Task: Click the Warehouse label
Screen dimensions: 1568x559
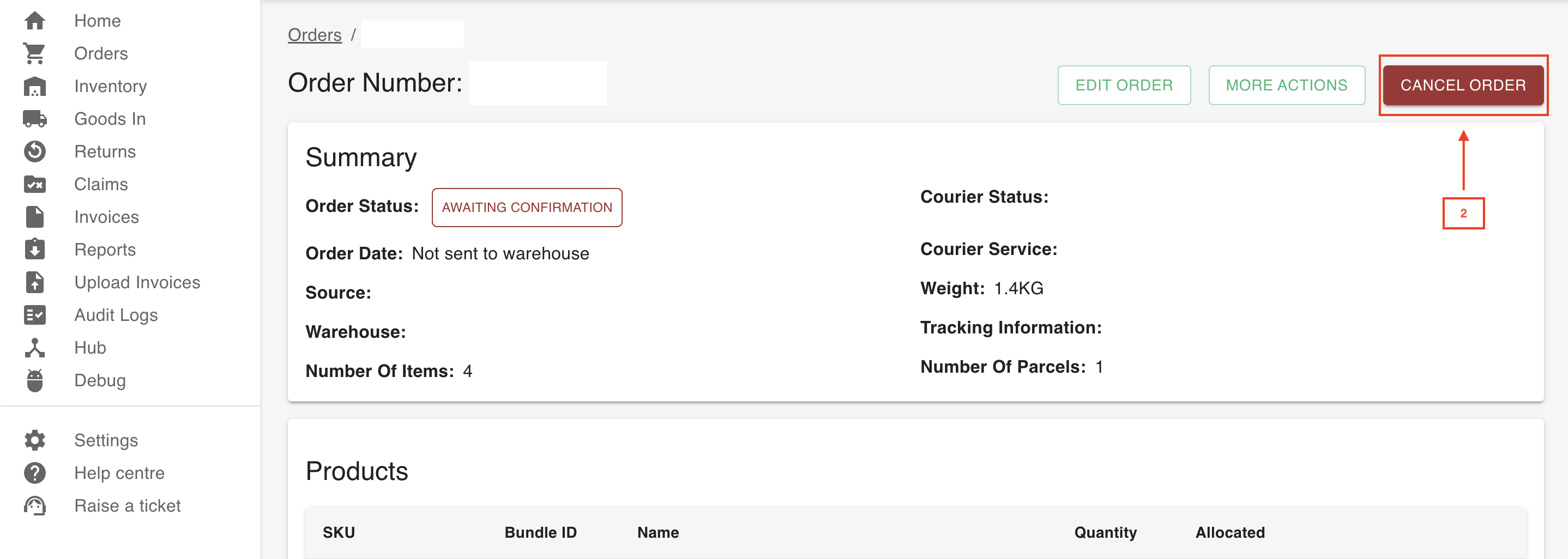Action: [x=355, y=332]
